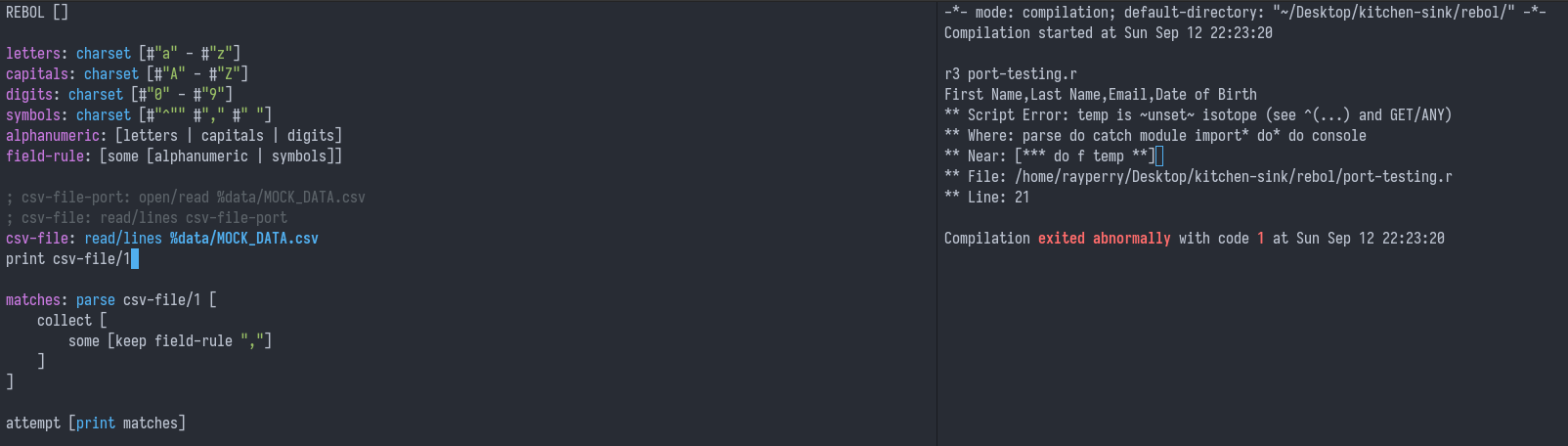Place cursor on the 'print csv-file/1' line
1568x446 pixels.
pyautogui.click(x=67, y=259)
